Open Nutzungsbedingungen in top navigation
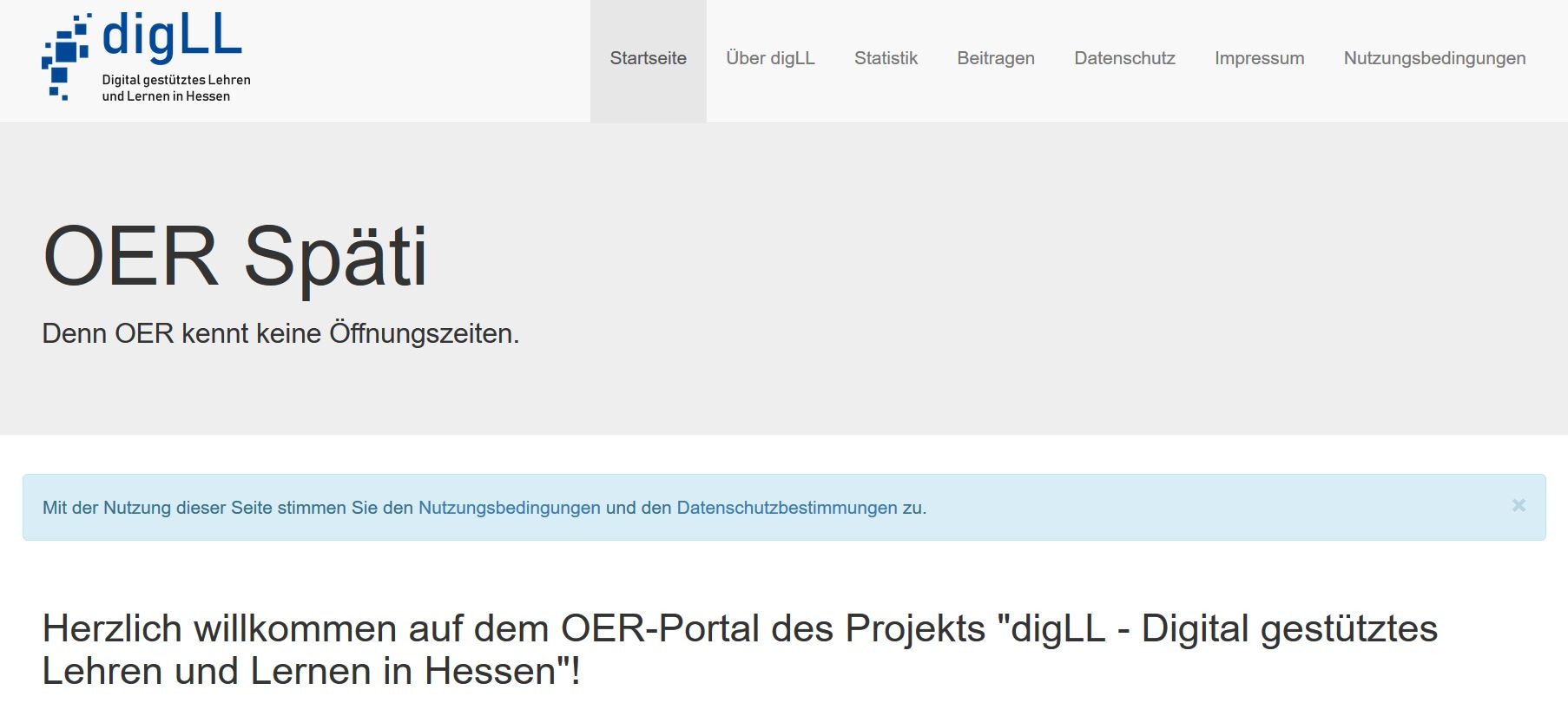The width and height of the screenshot is (1568, 703). [x=1434, y=58]
